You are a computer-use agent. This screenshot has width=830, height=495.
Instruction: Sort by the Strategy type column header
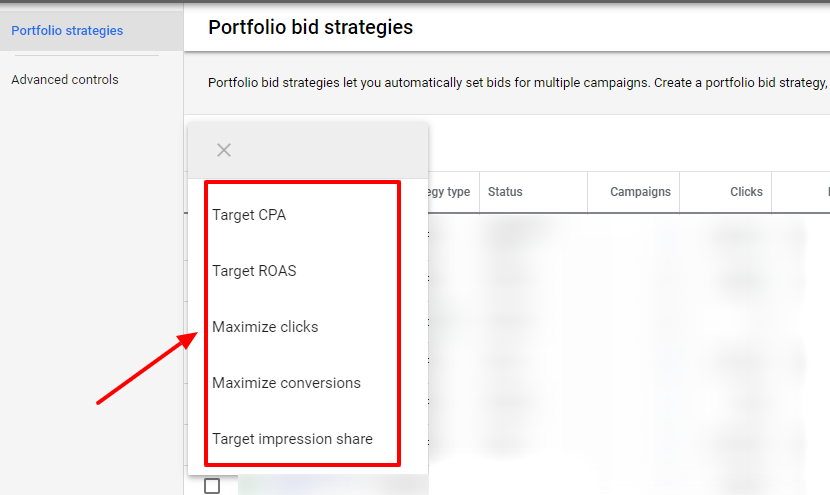pos(450,192)
